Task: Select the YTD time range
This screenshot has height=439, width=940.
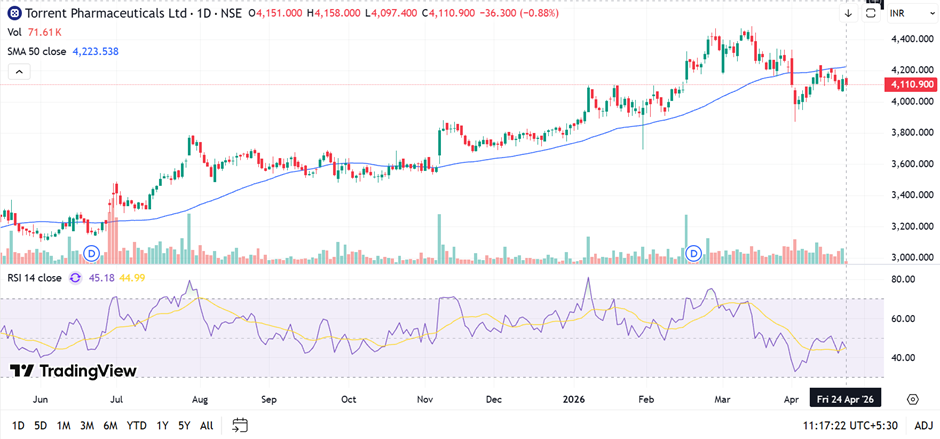Action: click(x=137, y=425)
